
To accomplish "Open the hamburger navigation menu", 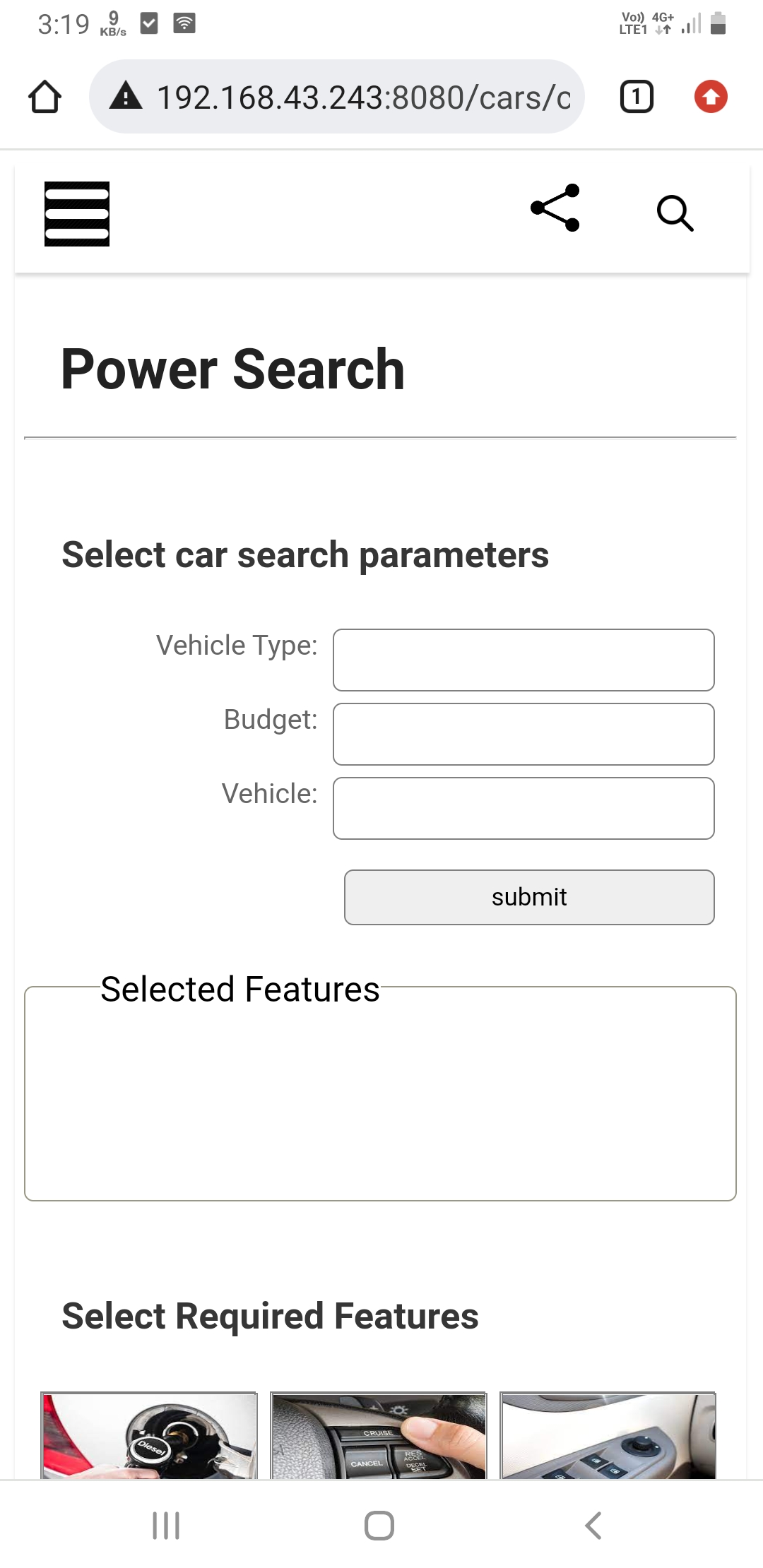I will [77, 214].
